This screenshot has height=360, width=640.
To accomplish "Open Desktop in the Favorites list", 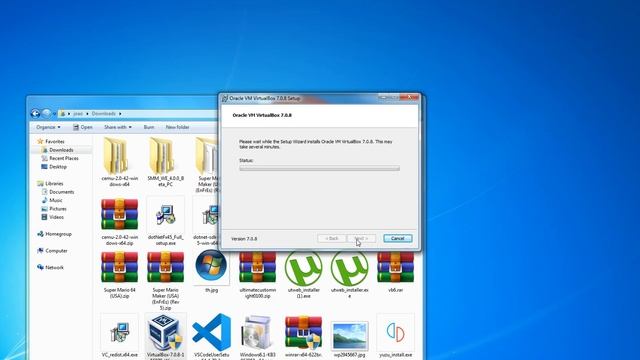I will point(58,167).
